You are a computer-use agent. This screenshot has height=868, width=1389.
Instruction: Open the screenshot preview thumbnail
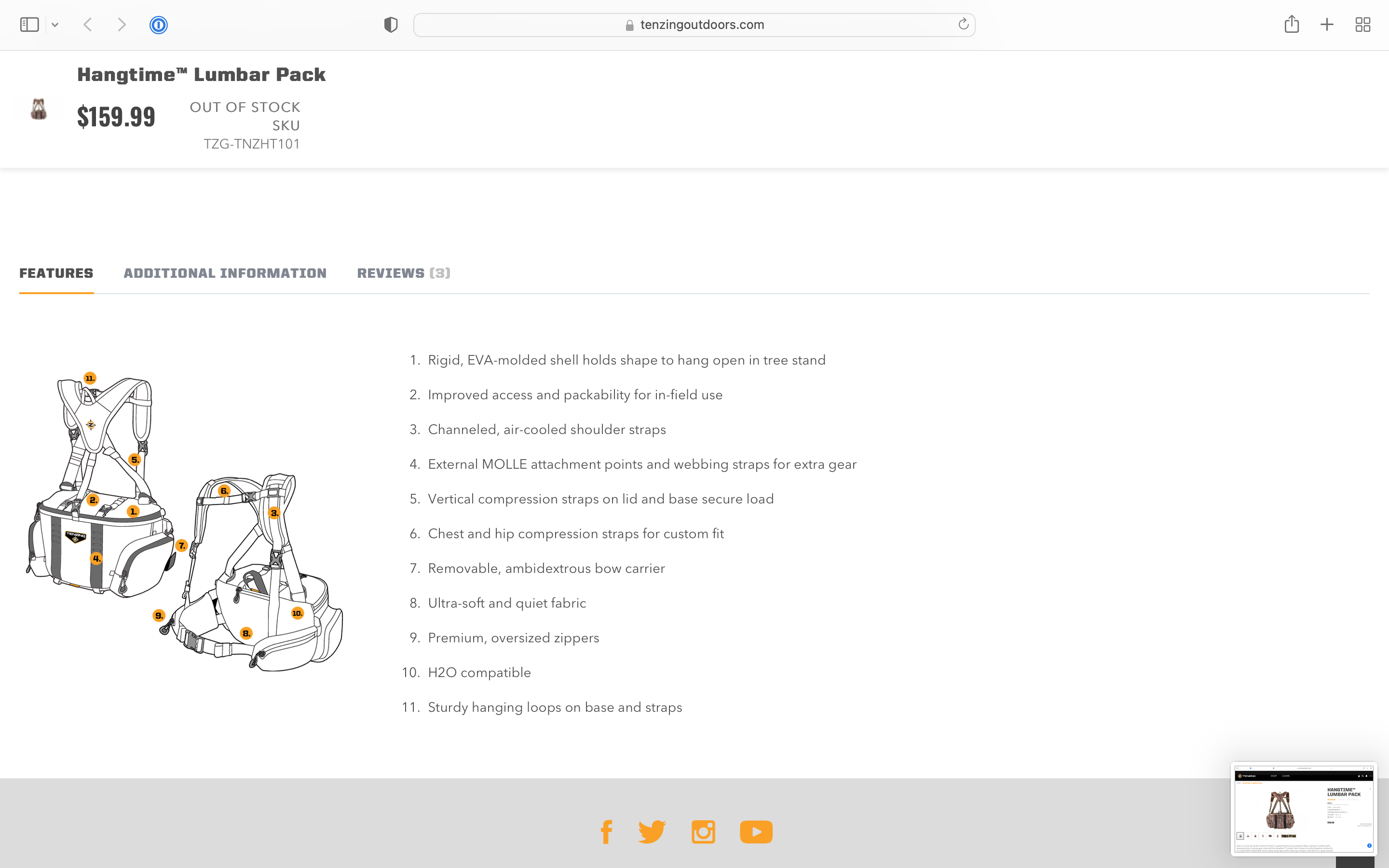pos(1304,809)
